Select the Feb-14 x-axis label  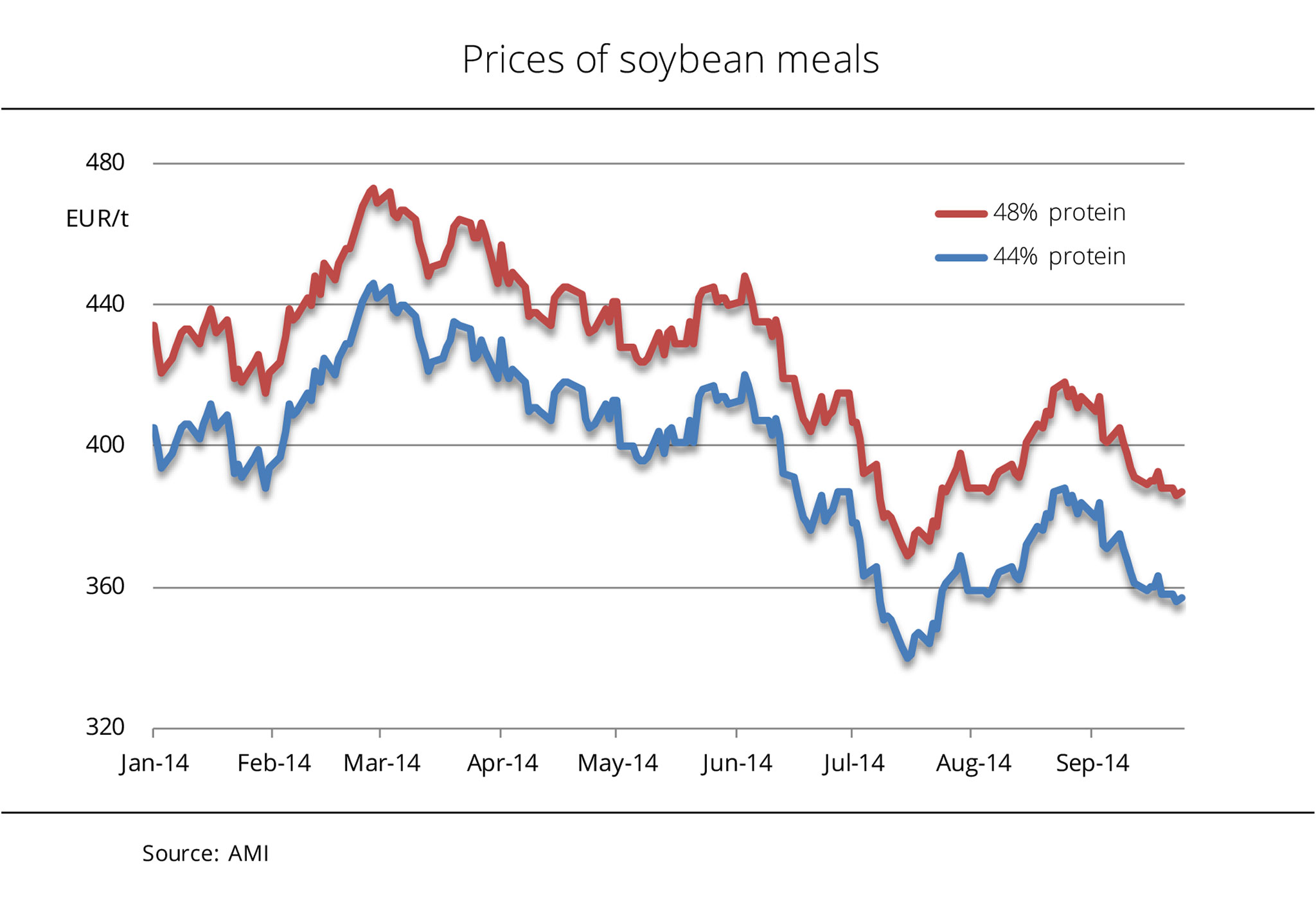(x=274, y=763)
